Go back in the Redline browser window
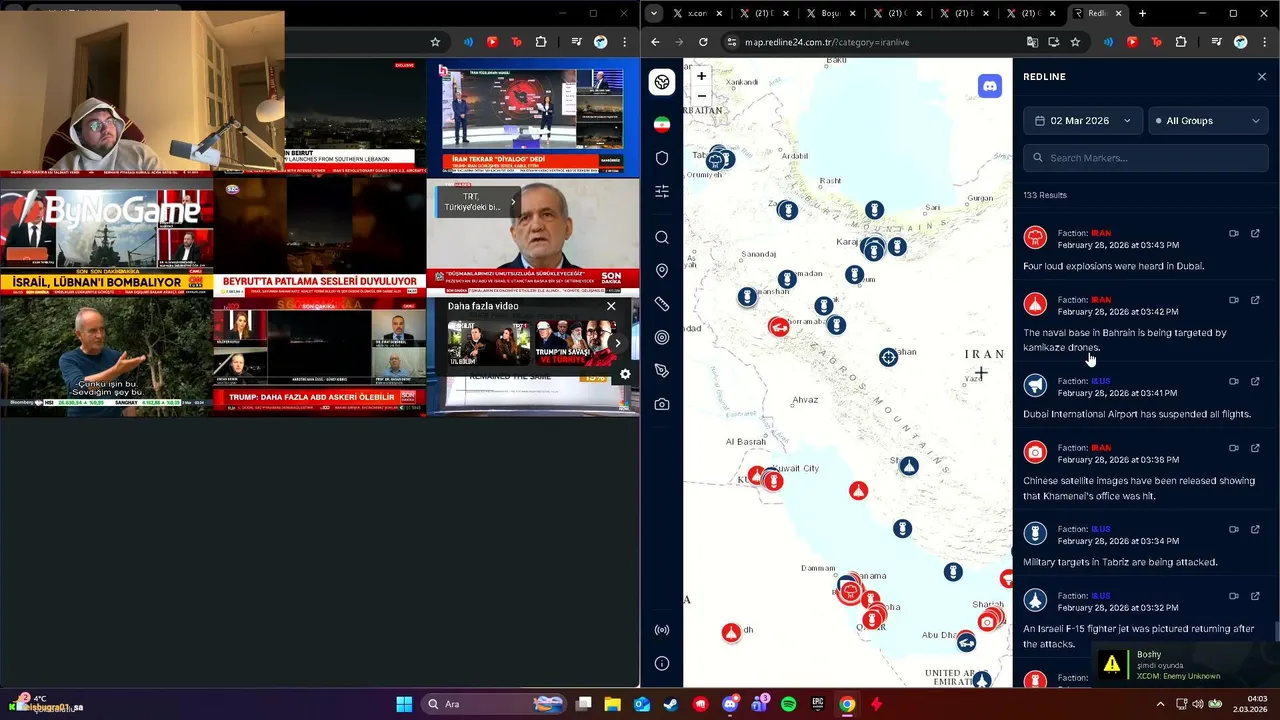 (655, 42)
